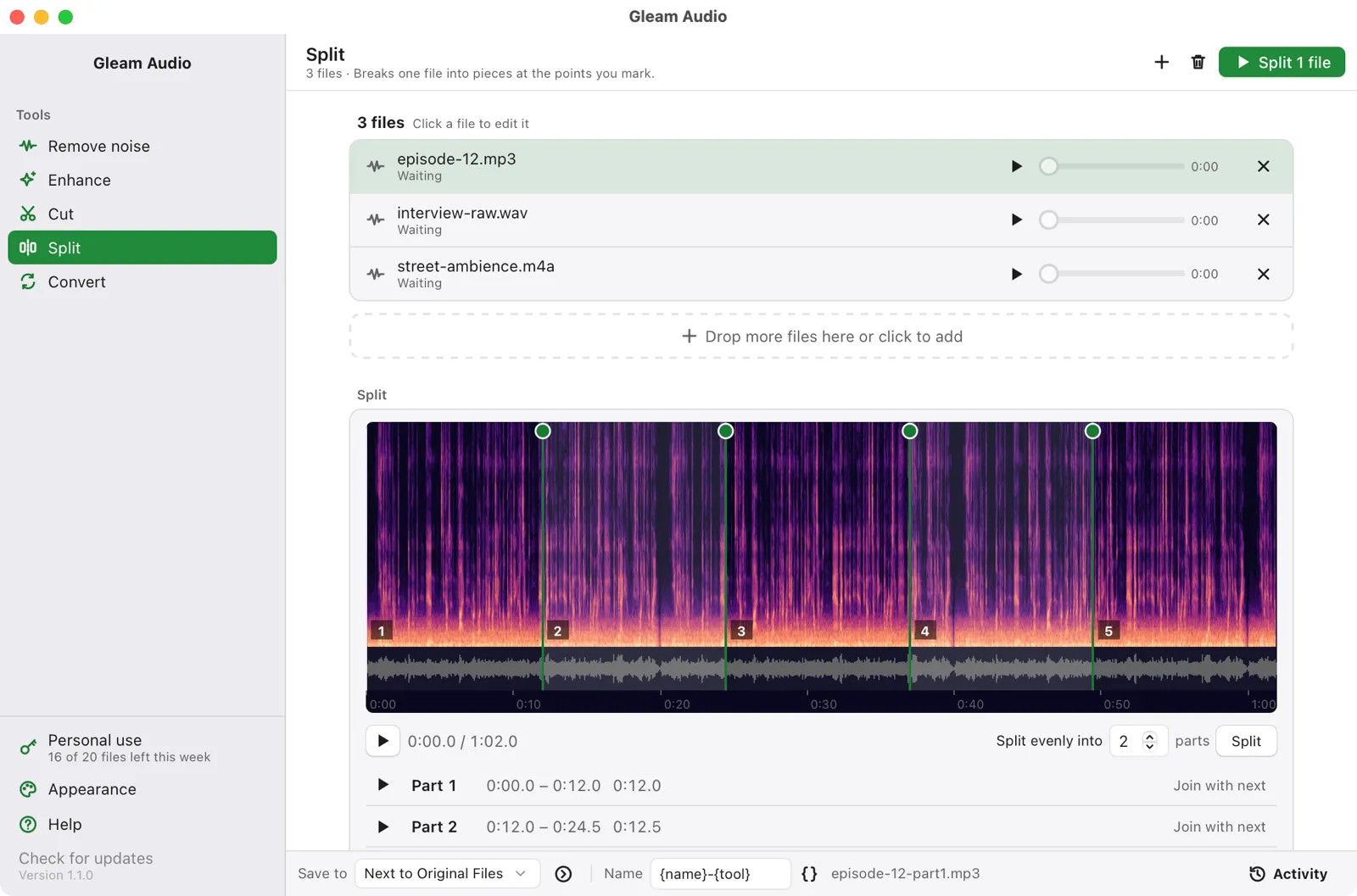This screenshot has height=896, width=1357.
Task: Remove episode-12.mp3 from the list
Action: click(x=1263, y=166)
